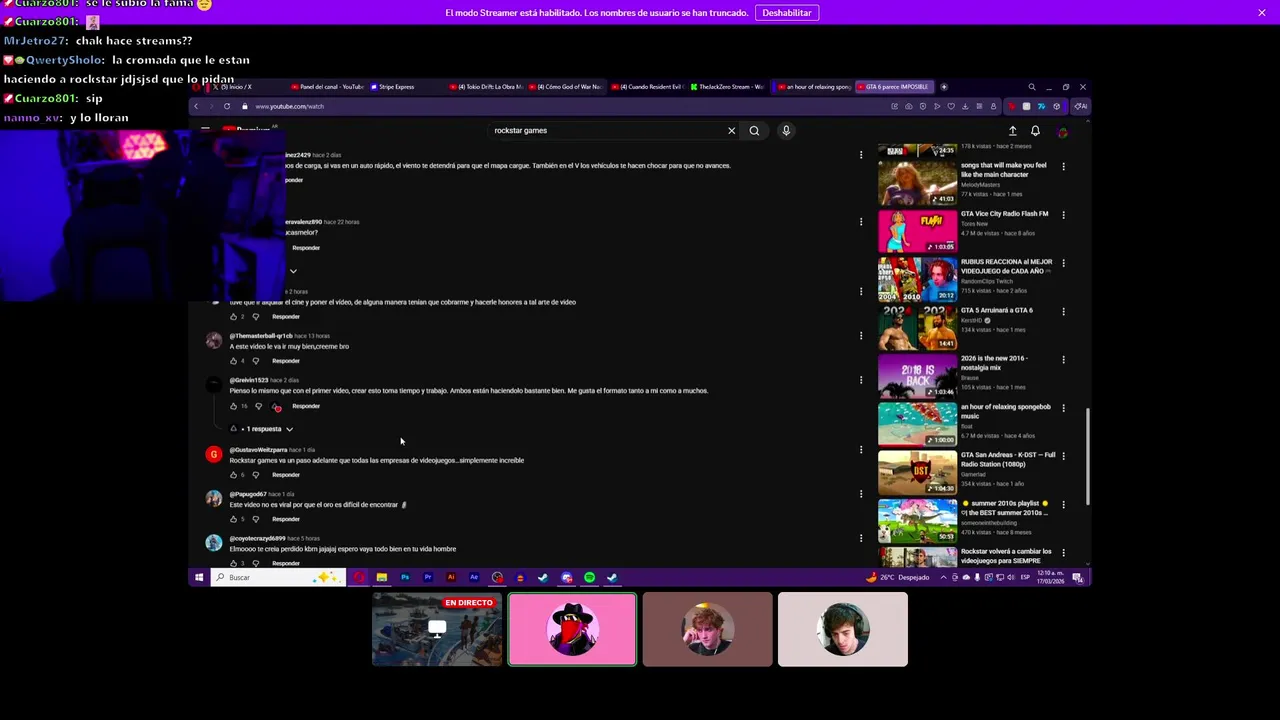The width and height of the screenshot is (1280, 720).
Task: Switch to Cómo God of War tab
Action: point(566,87)
